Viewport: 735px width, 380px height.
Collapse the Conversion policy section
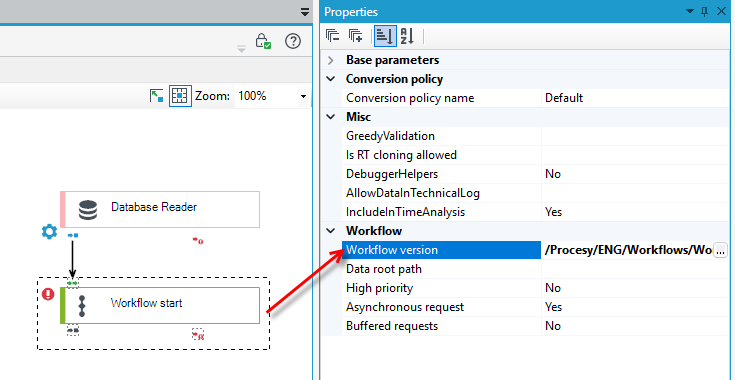click(331, 79)
